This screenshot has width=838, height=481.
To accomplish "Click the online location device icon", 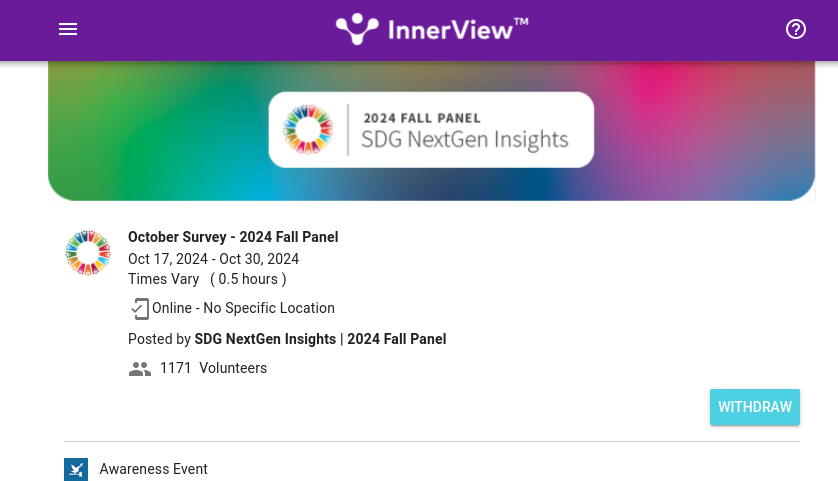I will 140,309.
